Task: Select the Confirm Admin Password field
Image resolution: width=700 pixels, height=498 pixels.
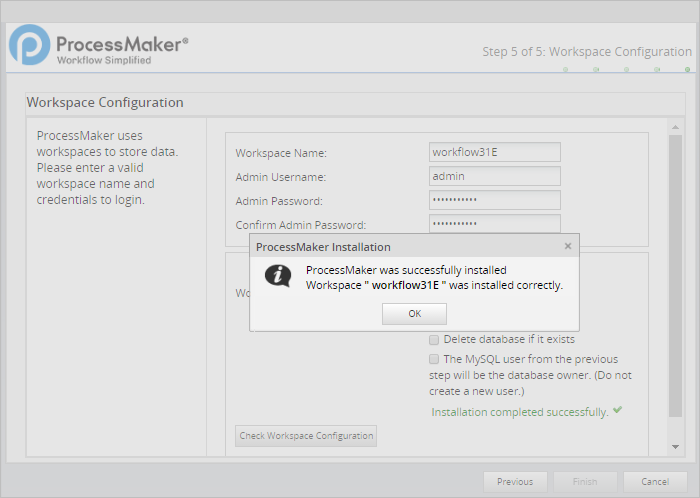Action: (494, 224)
